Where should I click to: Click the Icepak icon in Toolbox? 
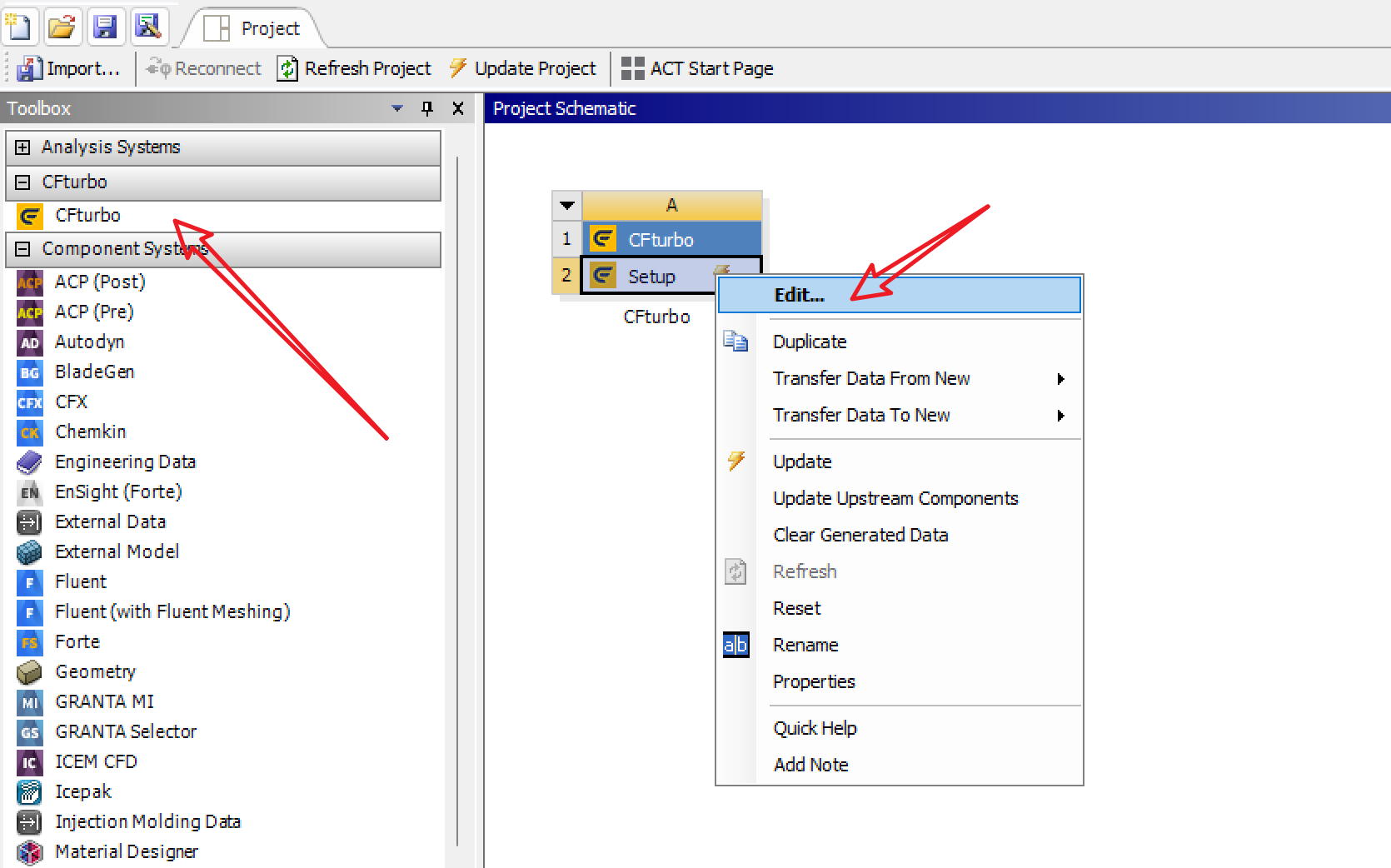pos(29,792)
